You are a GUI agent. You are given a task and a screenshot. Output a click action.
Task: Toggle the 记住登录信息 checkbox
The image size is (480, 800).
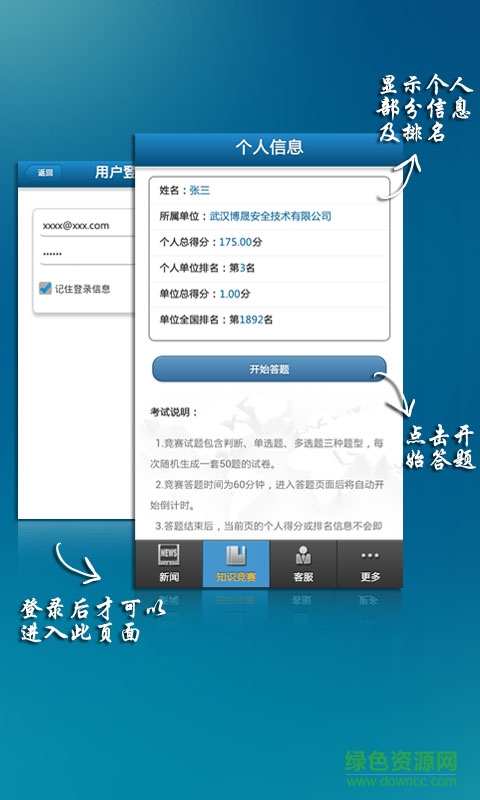click(x=45, y=288)
